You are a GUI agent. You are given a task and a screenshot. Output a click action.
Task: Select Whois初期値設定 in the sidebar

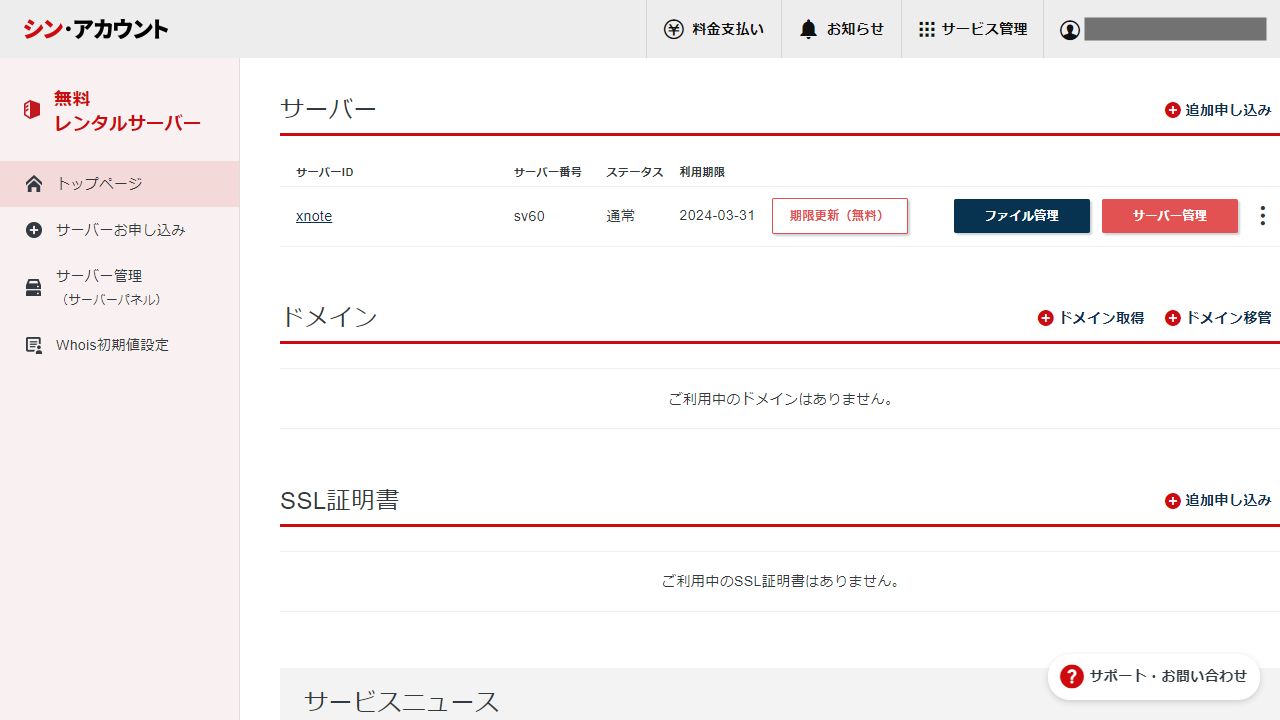pyautogui.click(x=120, y=345)
